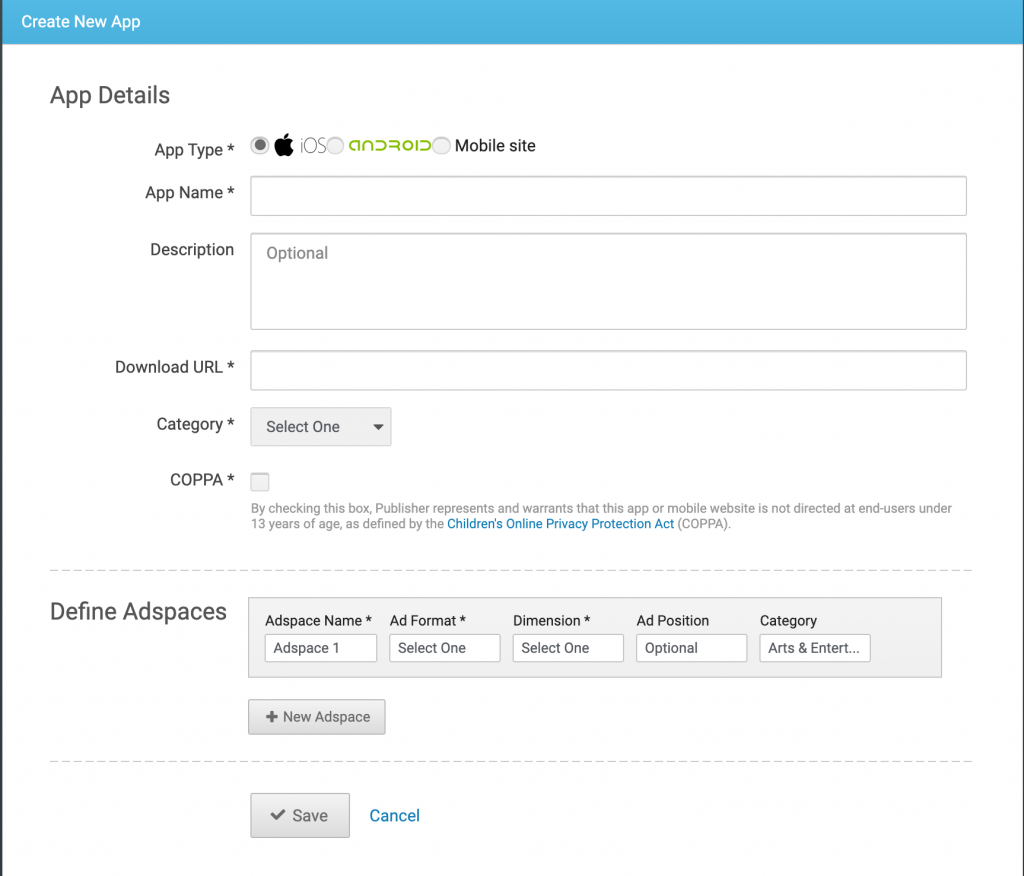Open the Category Select One dropdown
Screen dimensions: 1024x876
point(320,426)
